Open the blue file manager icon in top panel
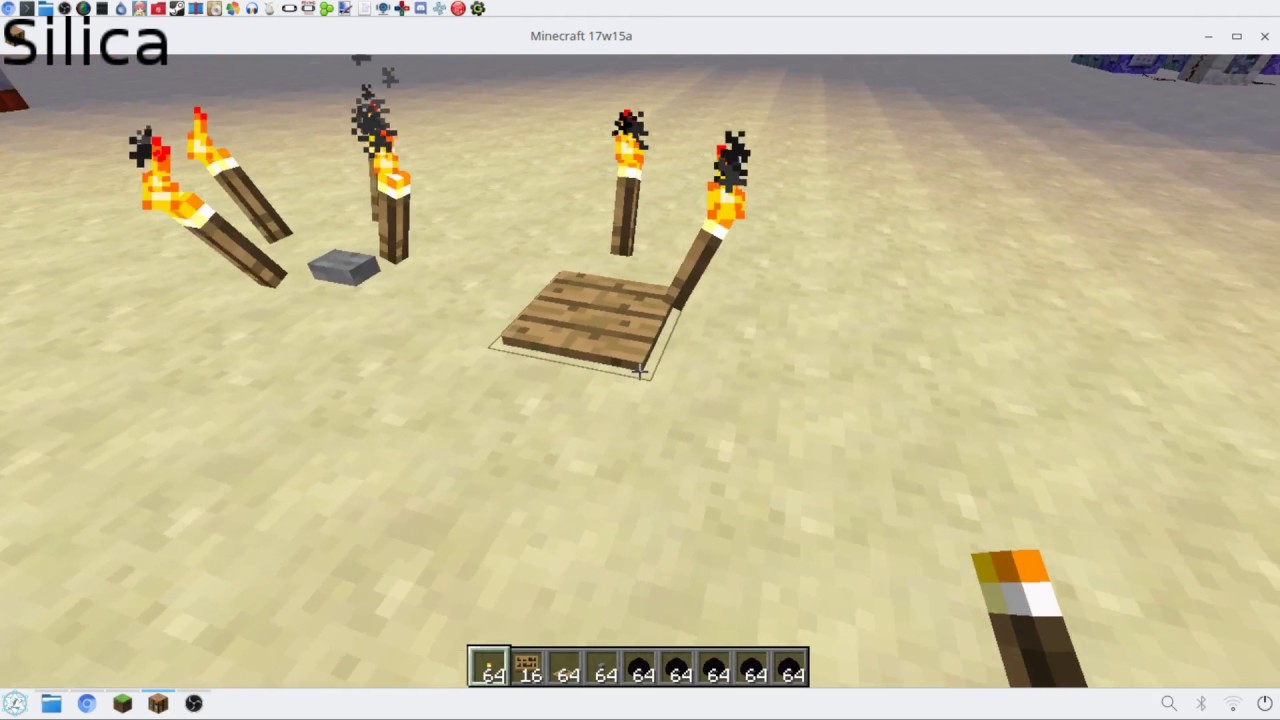Image resolution: width=1280 pixels, height=720 pixels. [46, 8]
